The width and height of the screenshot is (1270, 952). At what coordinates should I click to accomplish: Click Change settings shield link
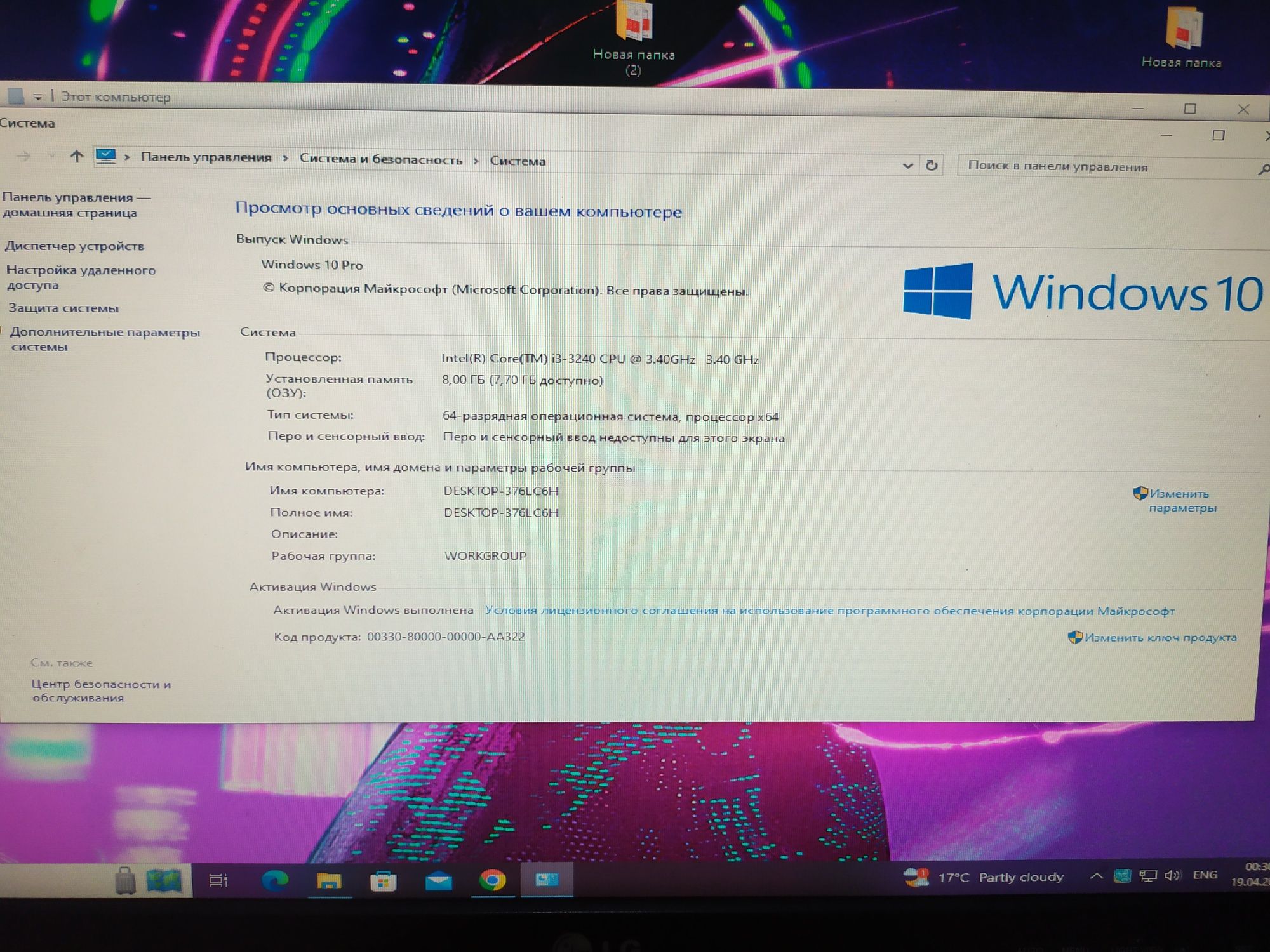tap(1175, 500)
